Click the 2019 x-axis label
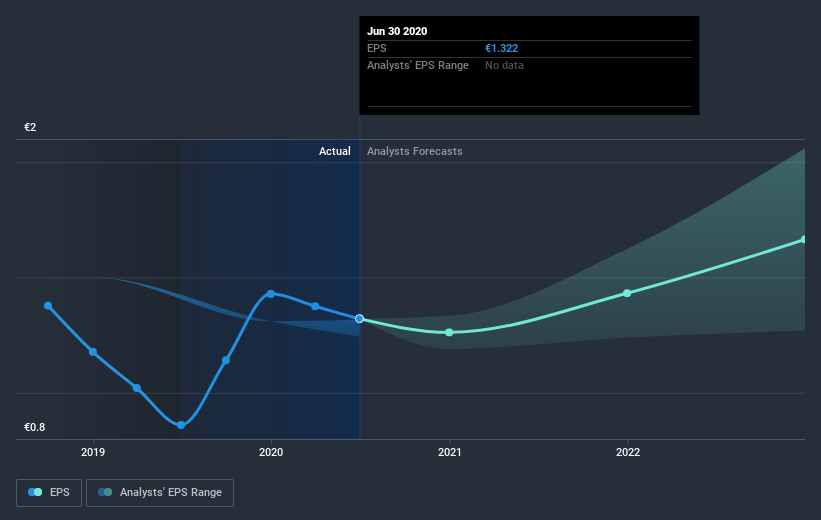The image size is (821, 520). click(x=93, y=452)
